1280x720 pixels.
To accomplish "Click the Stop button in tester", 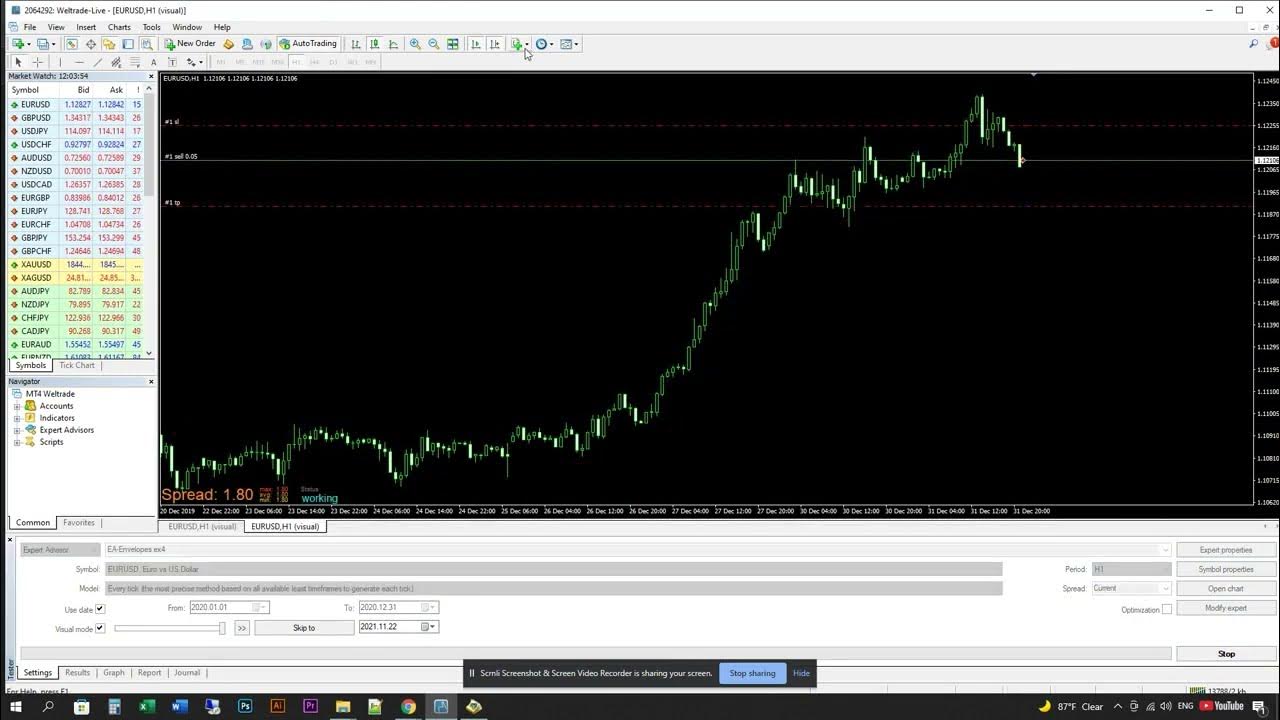I will pyautogui.click(x=1226, y=654).
